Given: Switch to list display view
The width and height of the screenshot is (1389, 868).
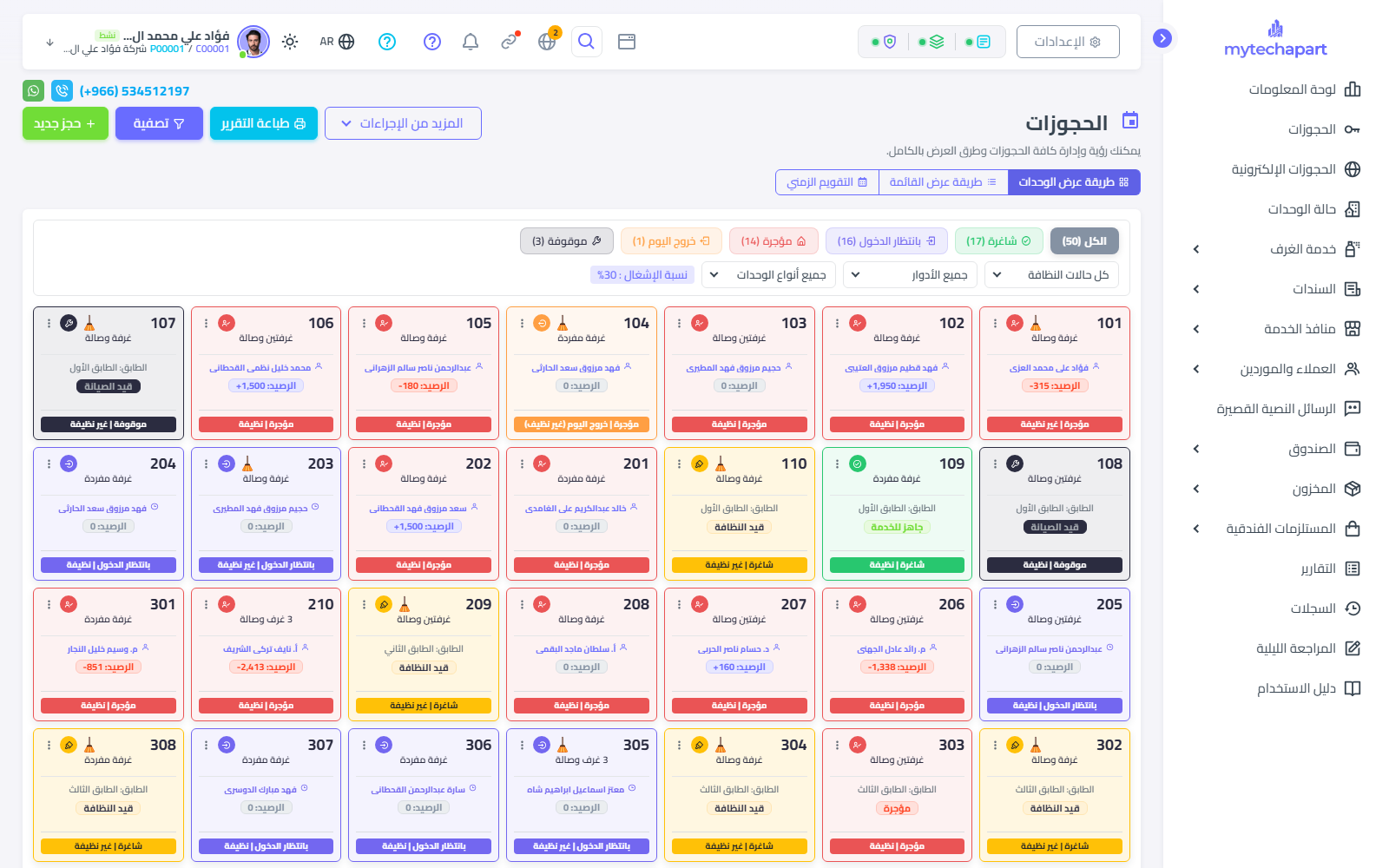Looking at the screenshot, I should pos(943,182).
